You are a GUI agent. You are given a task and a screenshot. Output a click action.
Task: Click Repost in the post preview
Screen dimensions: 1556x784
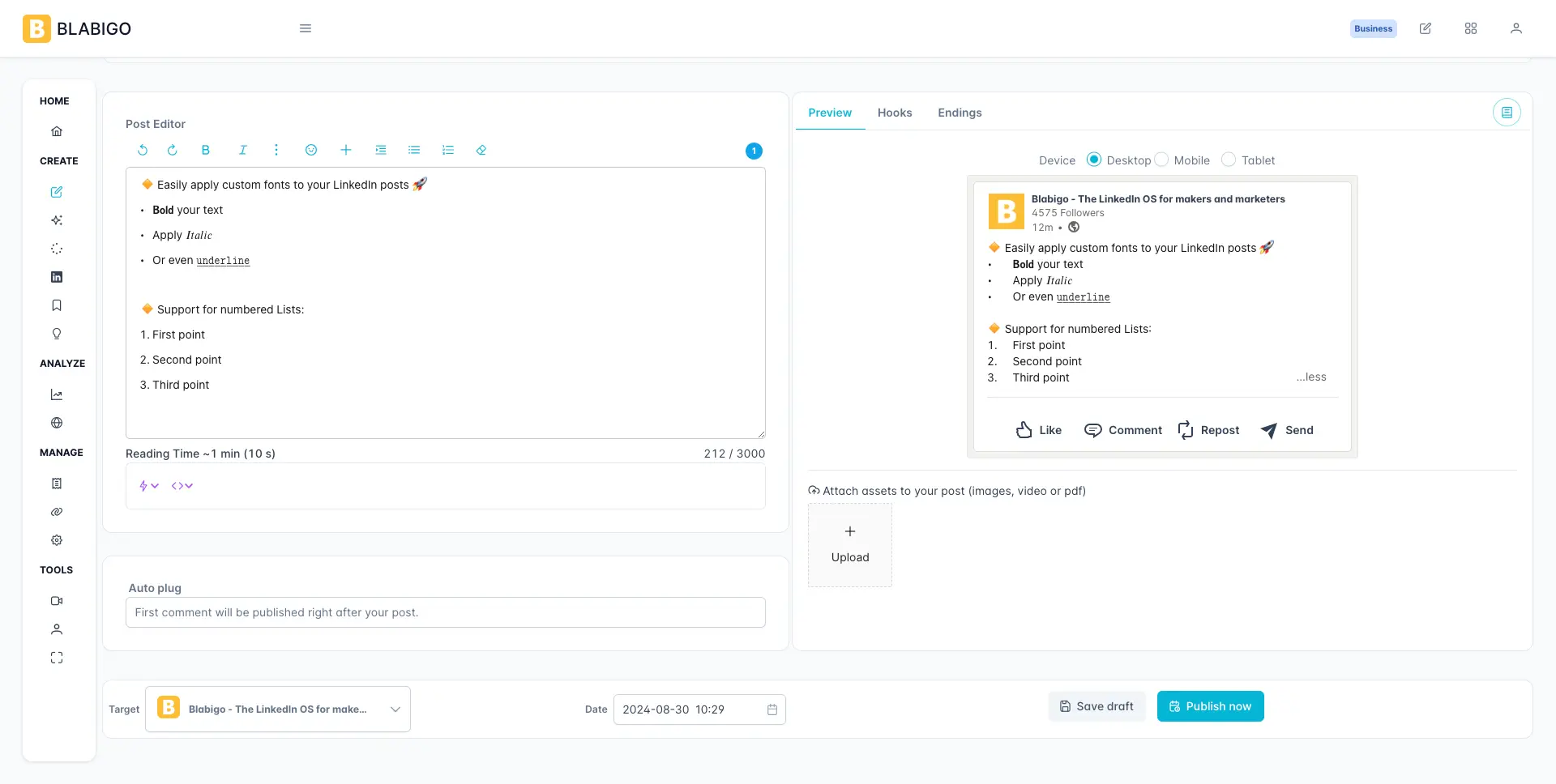click(x=1208, y=430)
